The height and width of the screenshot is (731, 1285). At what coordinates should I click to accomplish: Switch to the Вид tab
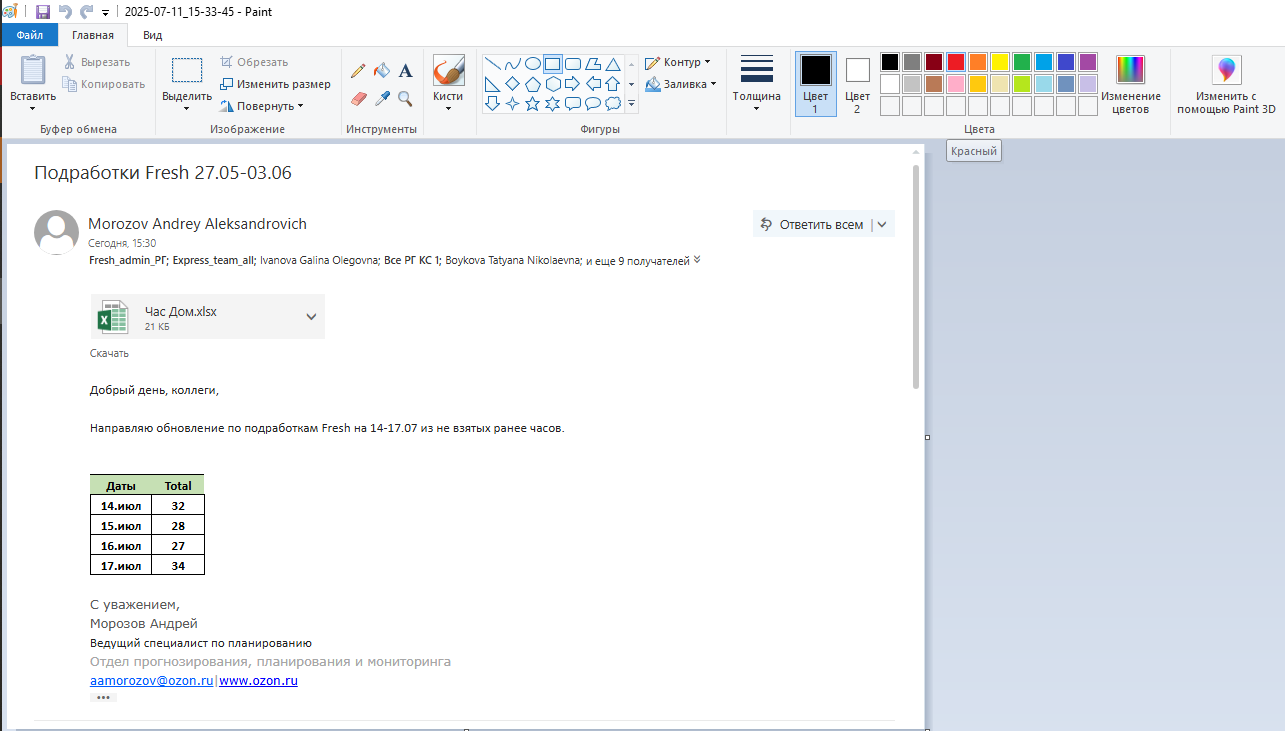152,35
